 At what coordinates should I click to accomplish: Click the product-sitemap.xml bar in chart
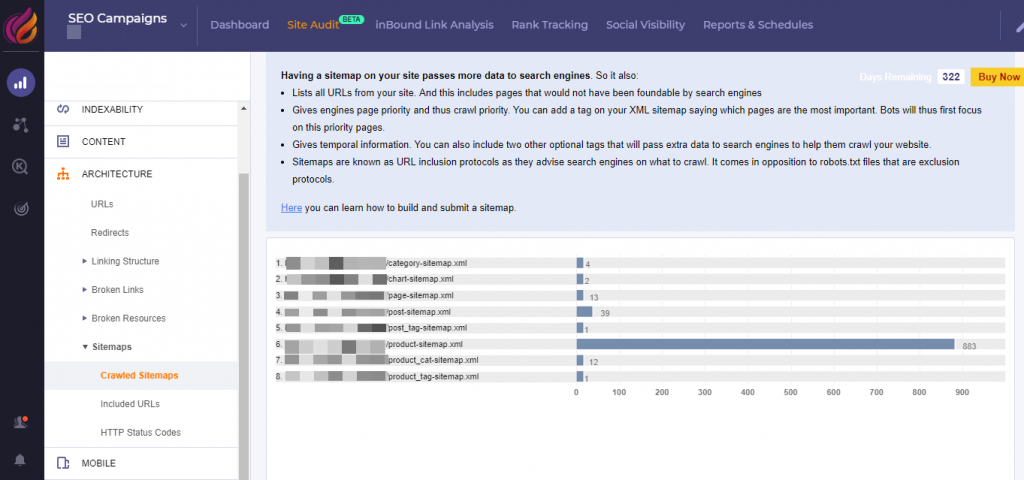[x=765, y=344]
